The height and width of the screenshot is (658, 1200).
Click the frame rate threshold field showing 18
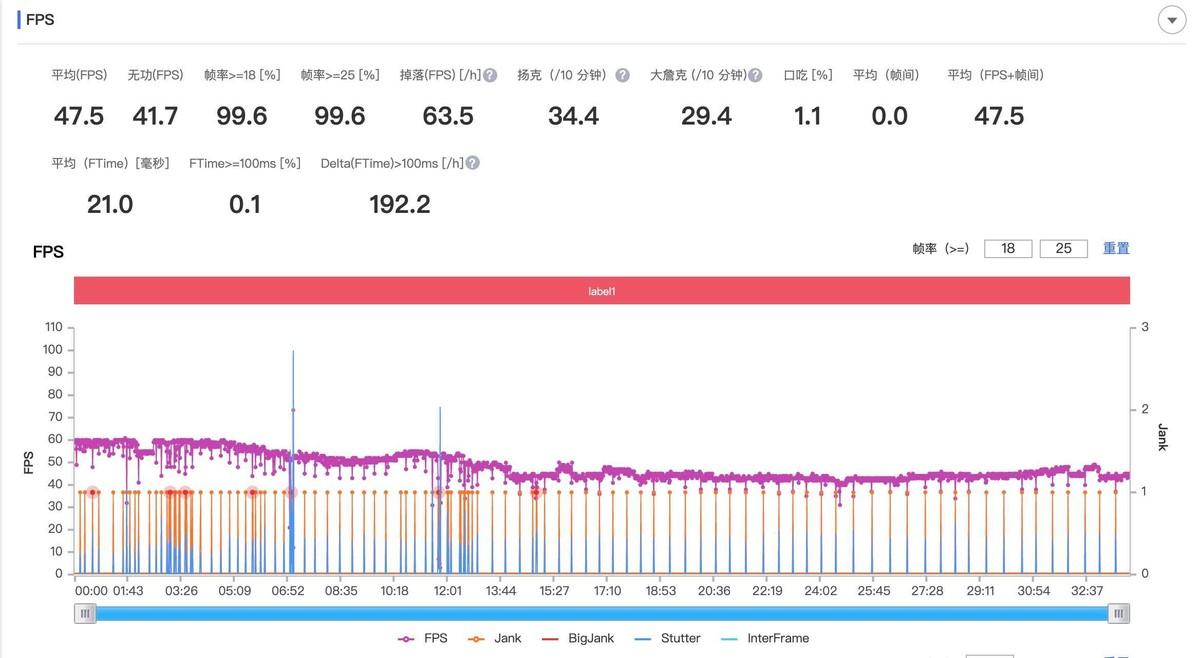tap(1008, 248)
